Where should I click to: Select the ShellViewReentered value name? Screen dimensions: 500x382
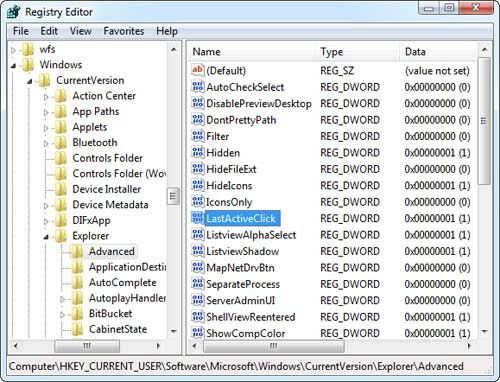(x=251, y=317)
